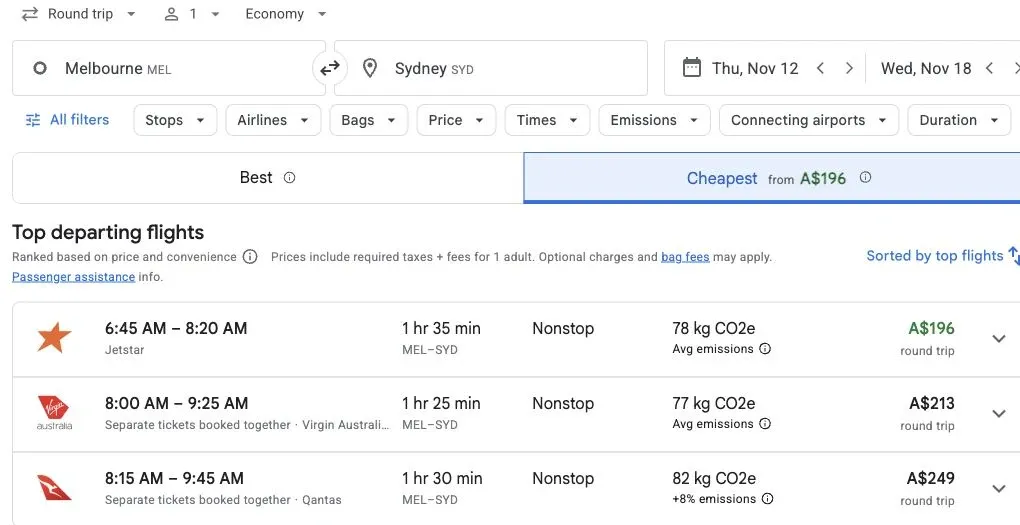Click the Melbourne MEL origin field
1020x525 pixels.
(x=168, y=68)
